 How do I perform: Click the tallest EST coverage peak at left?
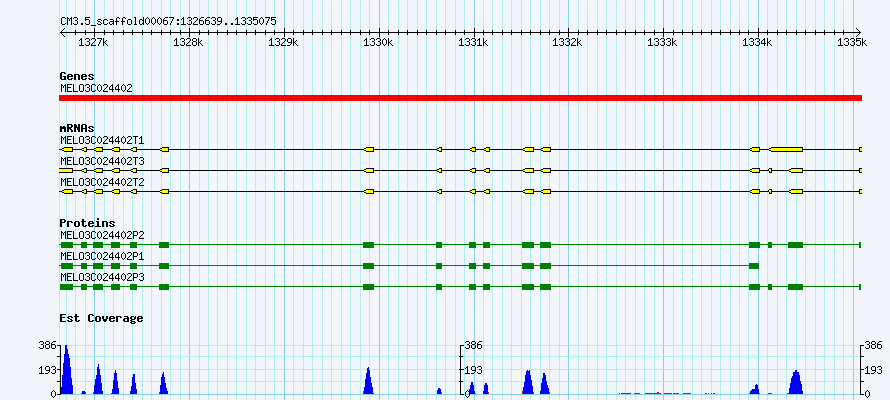click(x=66, y=372)
